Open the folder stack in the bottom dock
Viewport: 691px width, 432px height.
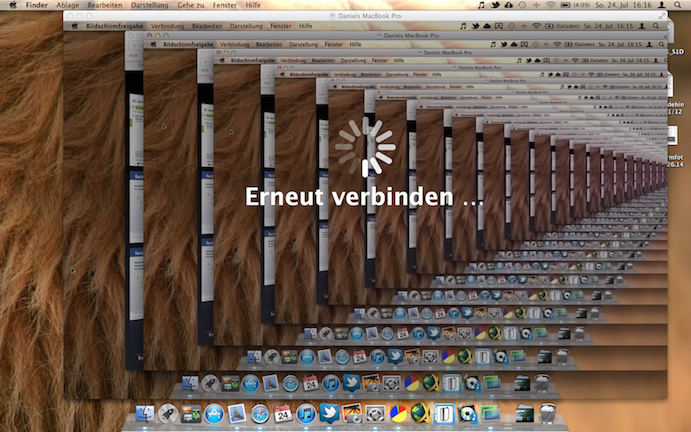tap(525, 414)
